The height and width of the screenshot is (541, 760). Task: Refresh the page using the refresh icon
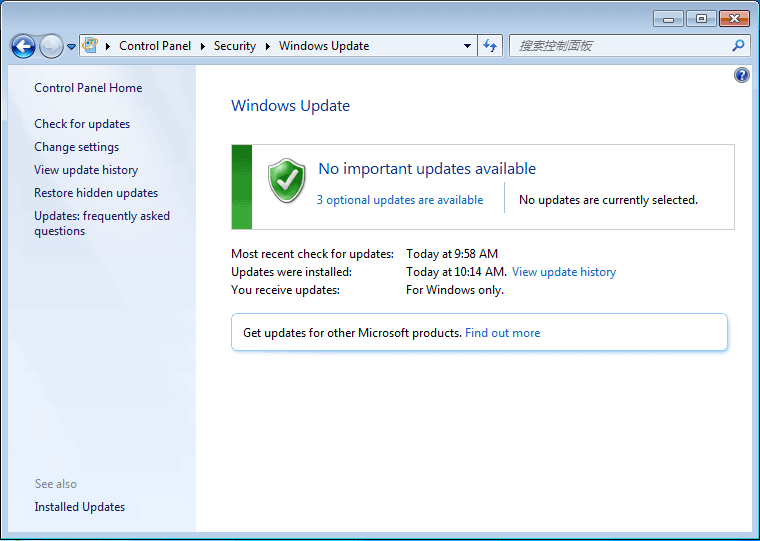[490, 46]
